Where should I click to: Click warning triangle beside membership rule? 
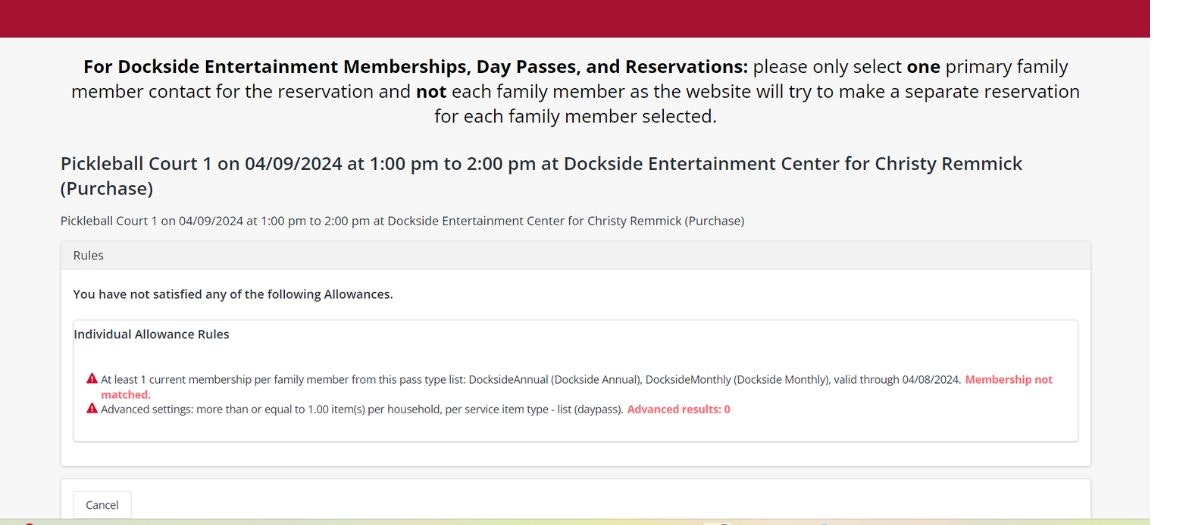tap(92, 379)
